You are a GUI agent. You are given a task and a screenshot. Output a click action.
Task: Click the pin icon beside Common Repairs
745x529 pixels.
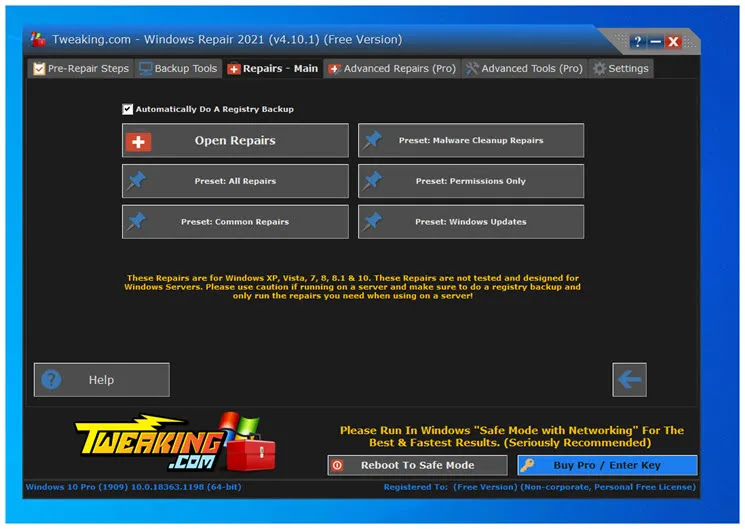[136, 222]
